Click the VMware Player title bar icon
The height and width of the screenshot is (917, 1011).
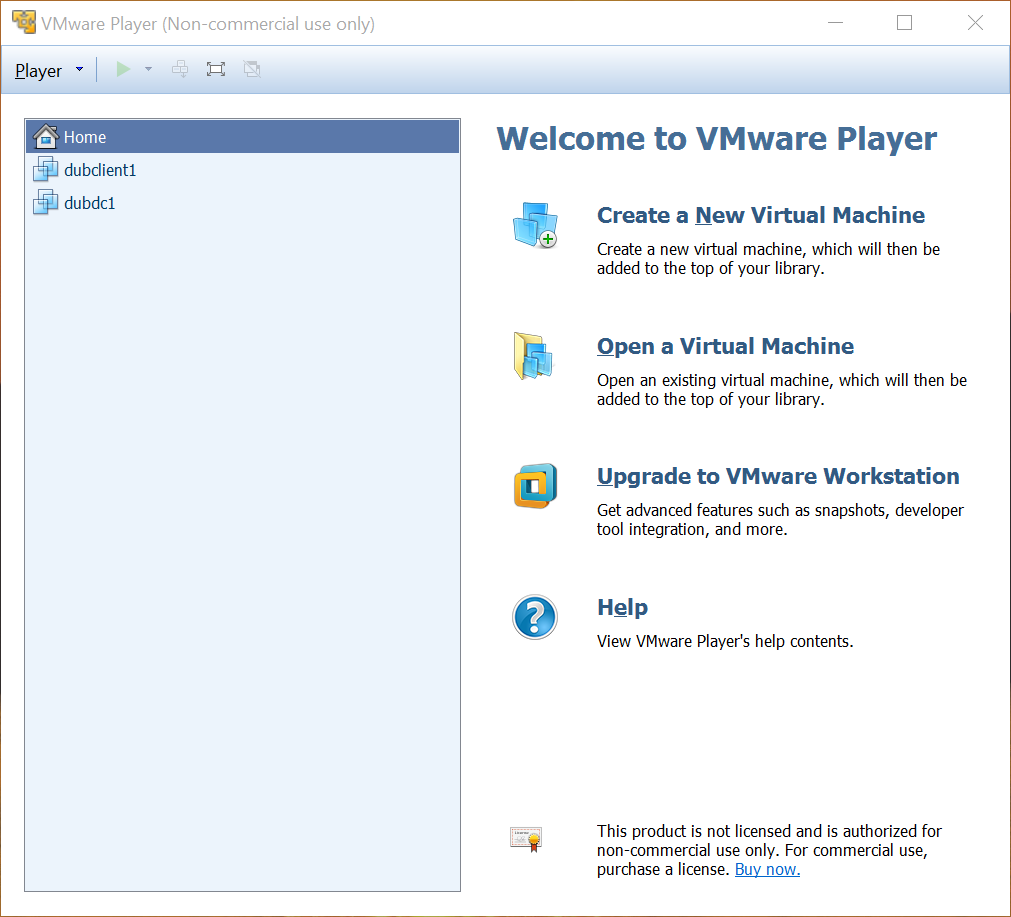[x=24, y=22]
